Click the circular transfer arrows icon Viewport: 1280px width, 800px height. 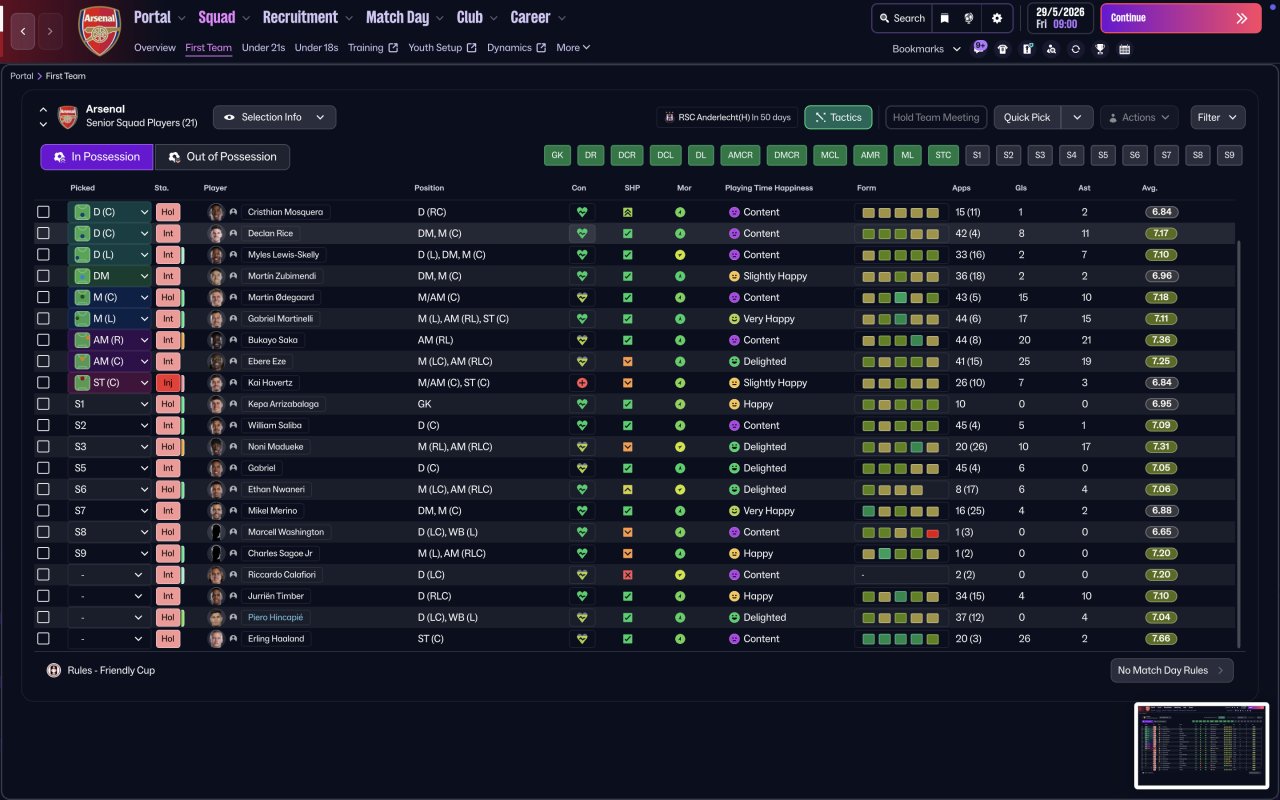pyautogui.click(x=1075, y=49)
